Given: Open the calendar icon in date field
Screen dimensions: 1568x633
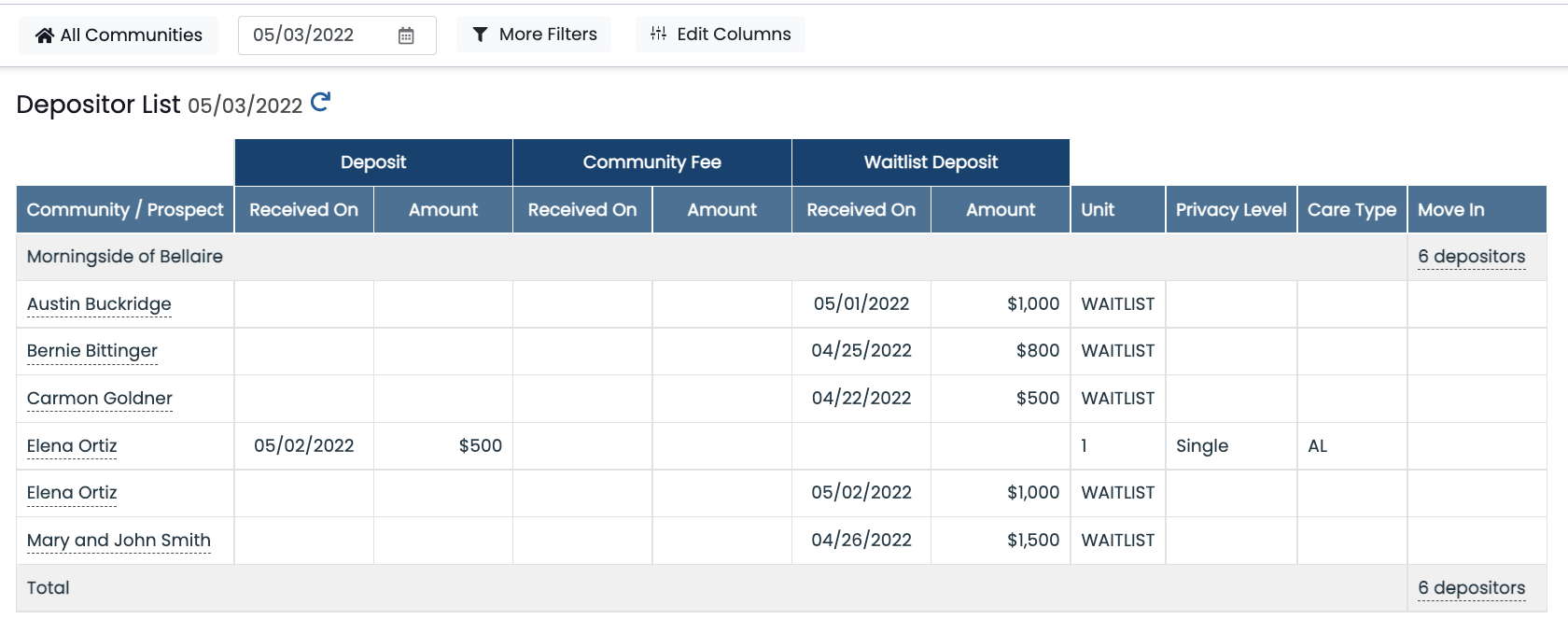Looking at the screenshot, I should coord(406,35).
